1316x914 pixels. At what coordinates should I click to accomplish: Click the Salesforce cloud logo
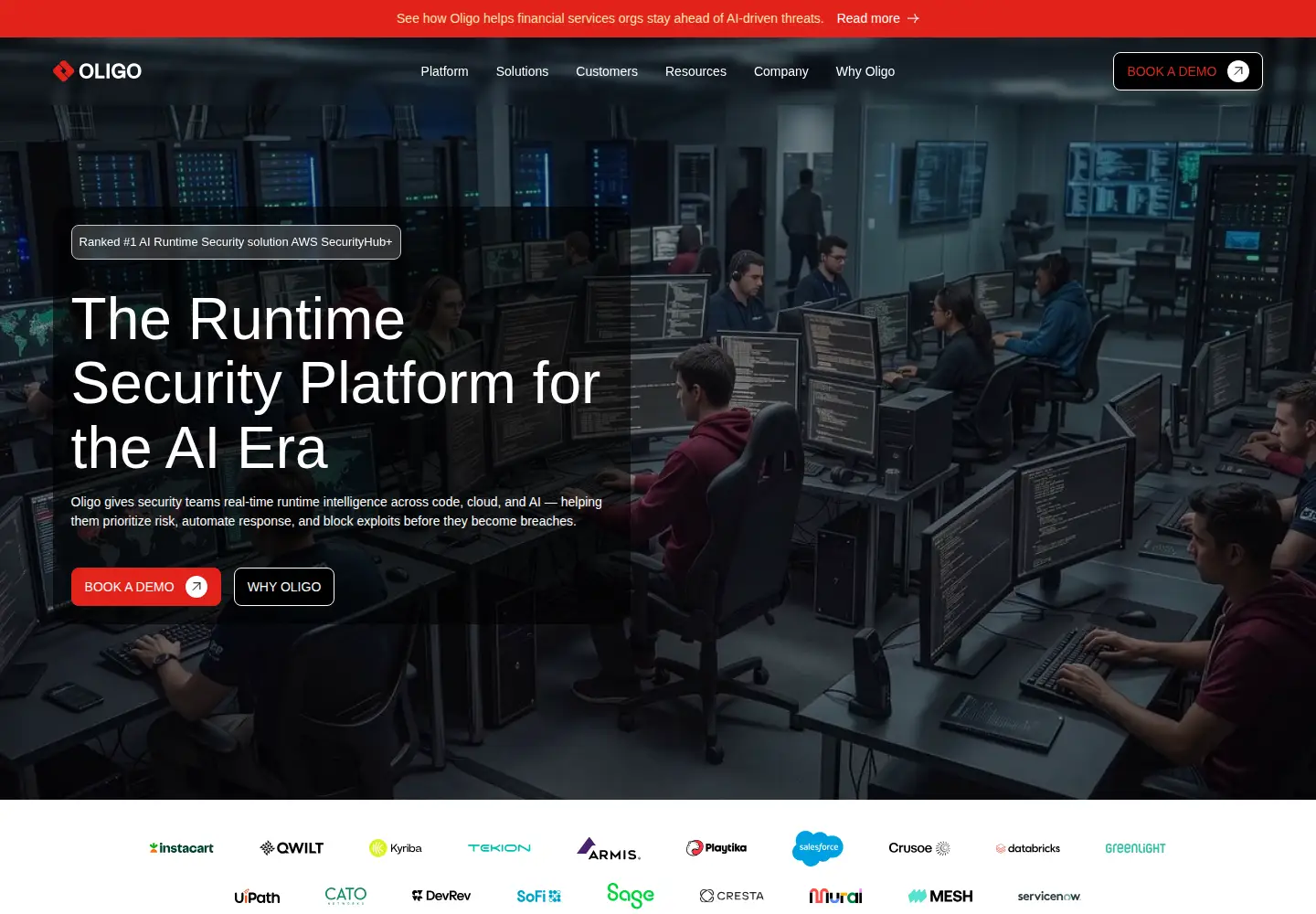[818, 848]
